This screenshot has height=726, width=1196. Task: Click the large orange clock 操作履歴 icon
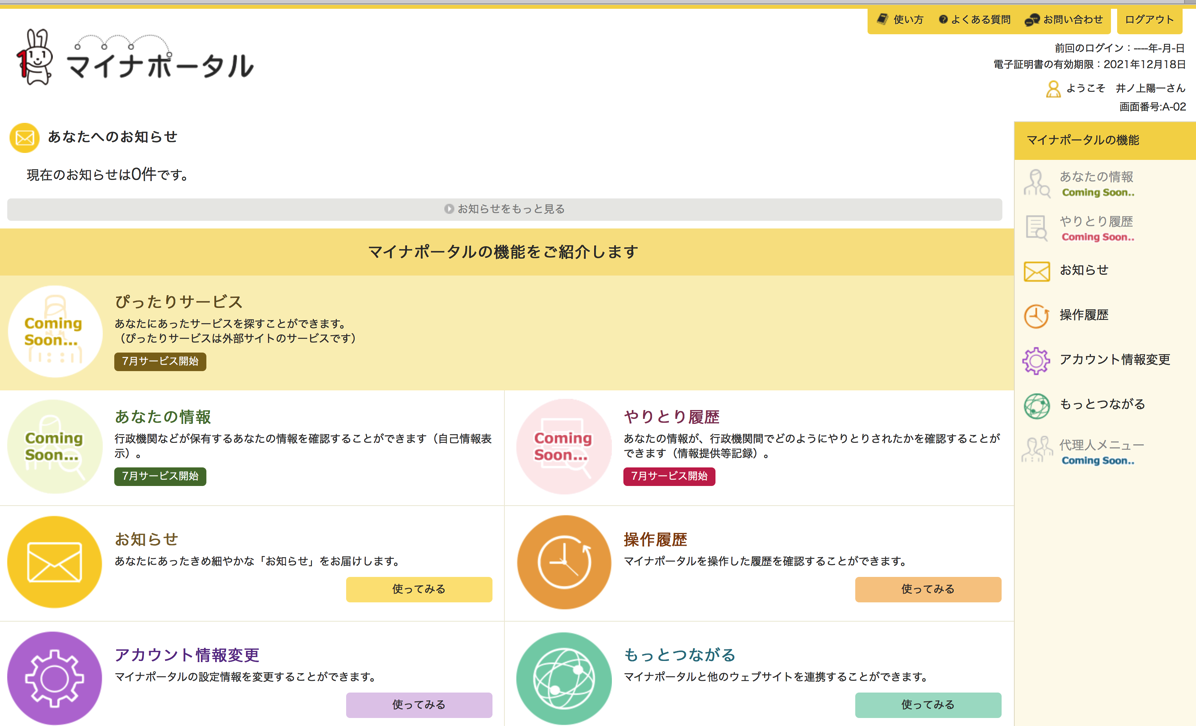564,562
